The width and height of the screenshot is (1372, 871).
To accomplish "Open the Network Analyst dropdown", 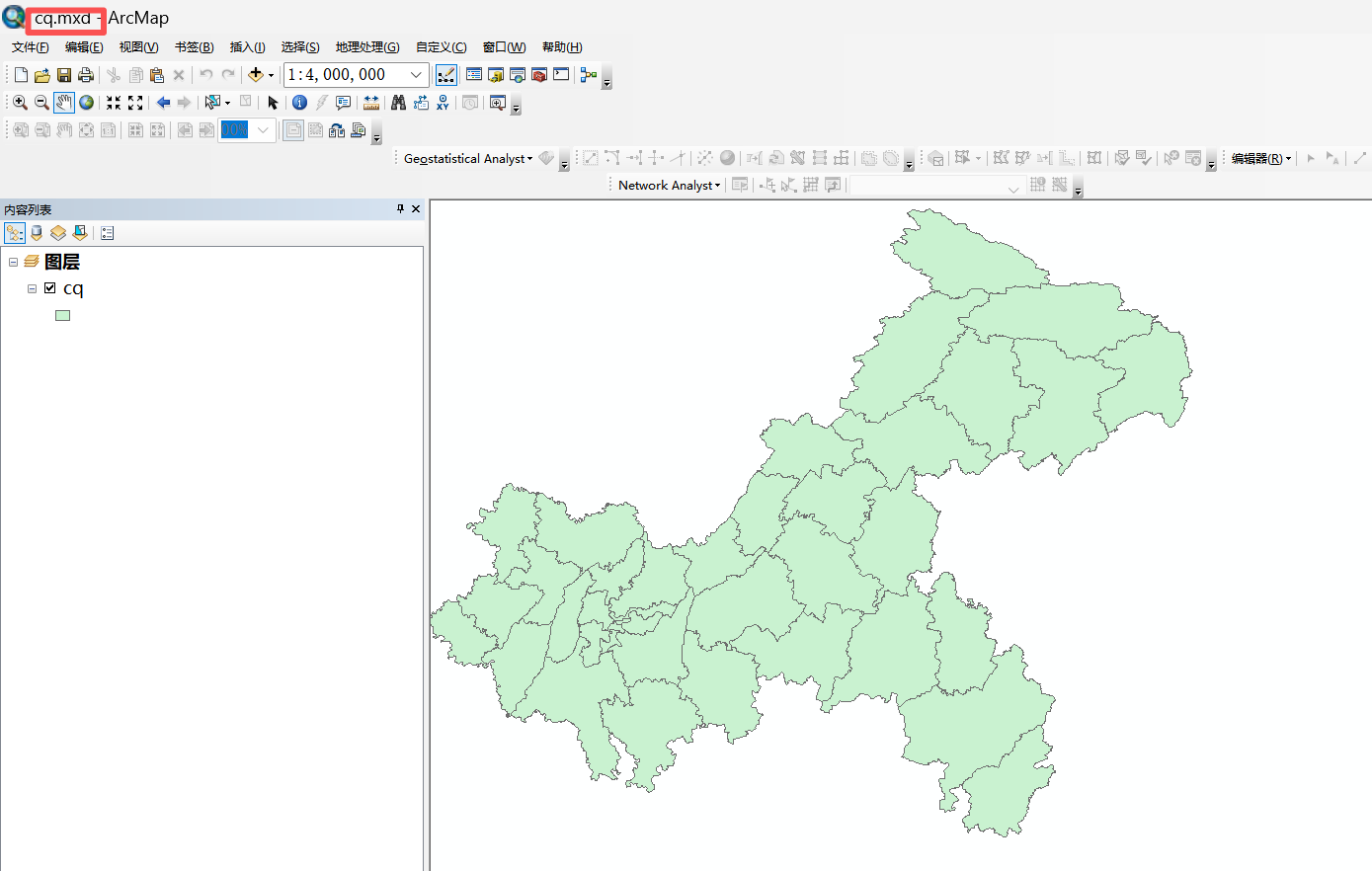I will (x=669, y=185).
